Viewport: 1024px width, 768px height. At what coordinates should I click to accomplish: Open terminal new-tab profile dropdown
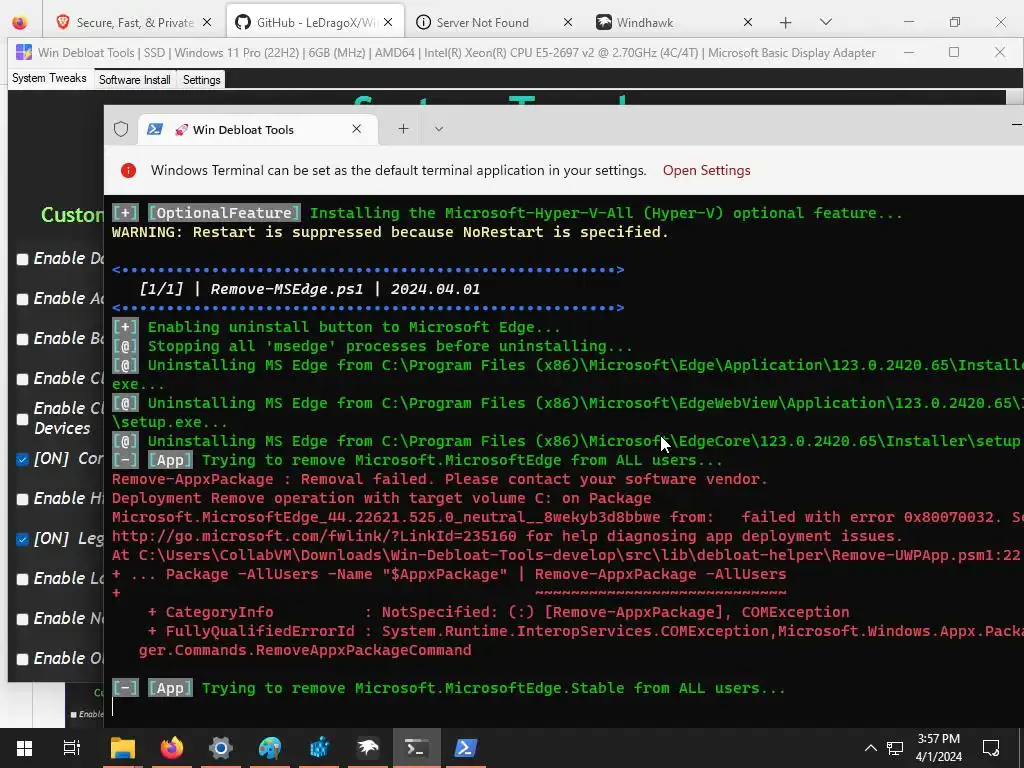tap(439, 129)
